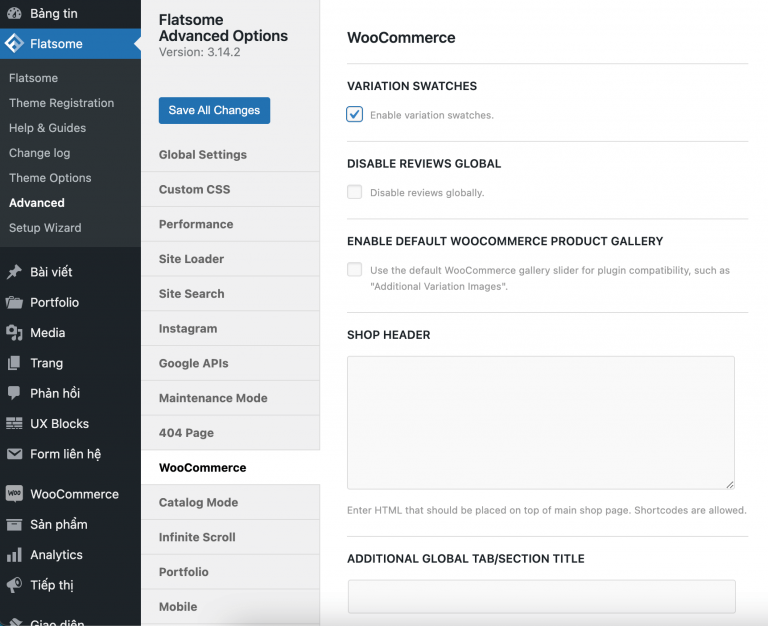Open Global Settings tab

(230, 155)
